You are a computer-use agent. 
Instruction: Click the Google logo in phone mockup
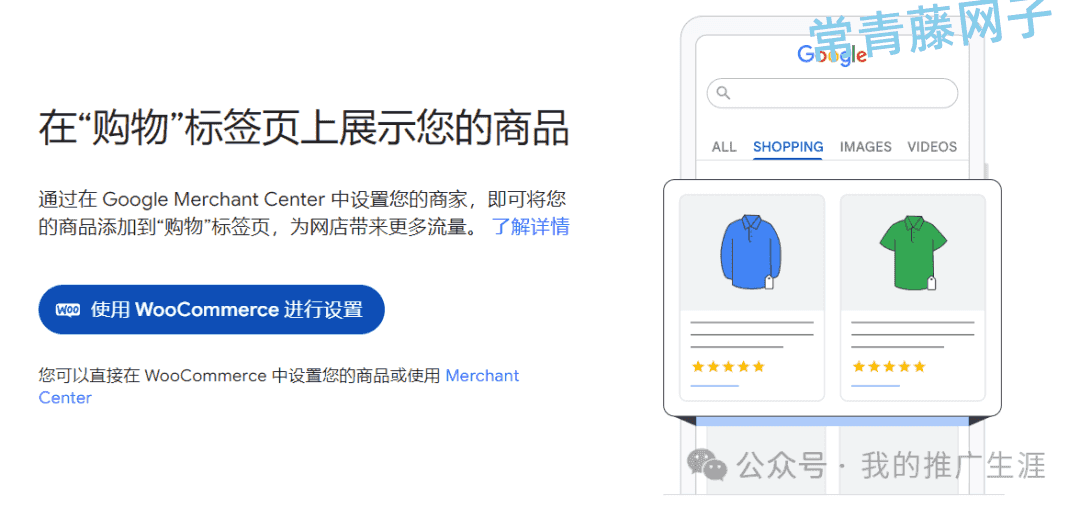click(831, 54)
